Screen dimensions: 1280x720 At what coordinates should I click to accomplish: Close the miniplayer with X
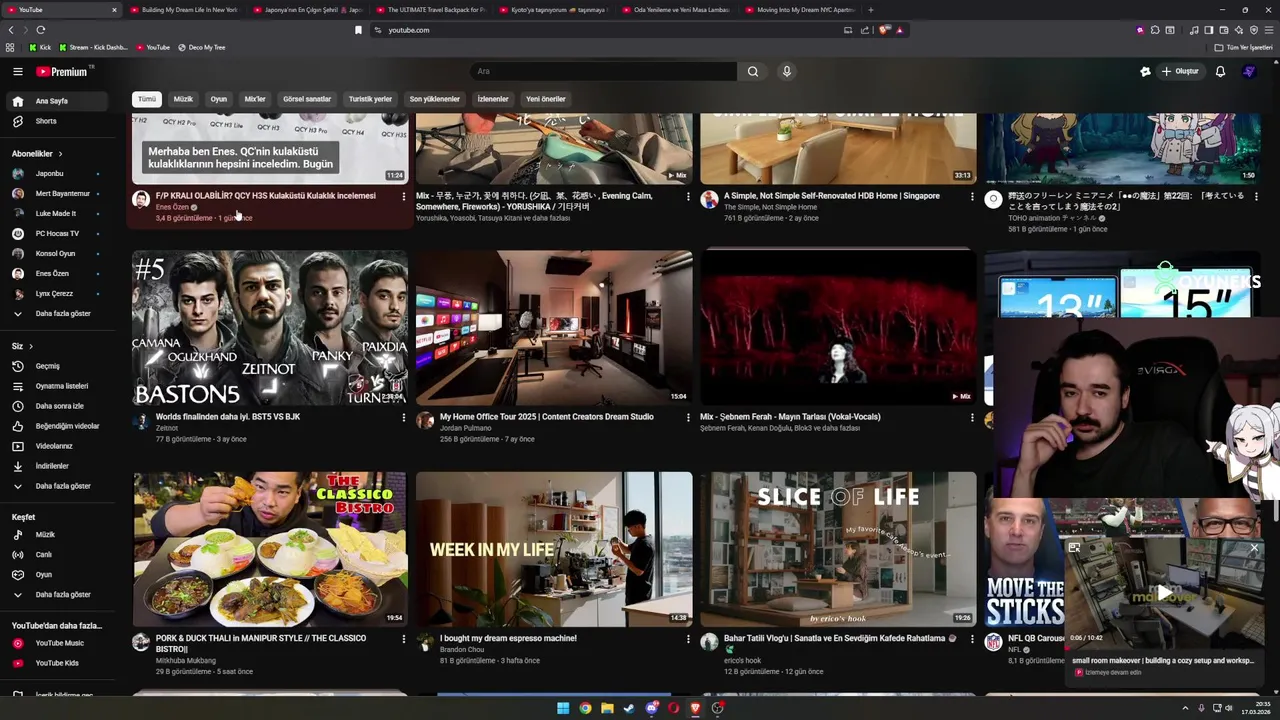coord(1254,548)
